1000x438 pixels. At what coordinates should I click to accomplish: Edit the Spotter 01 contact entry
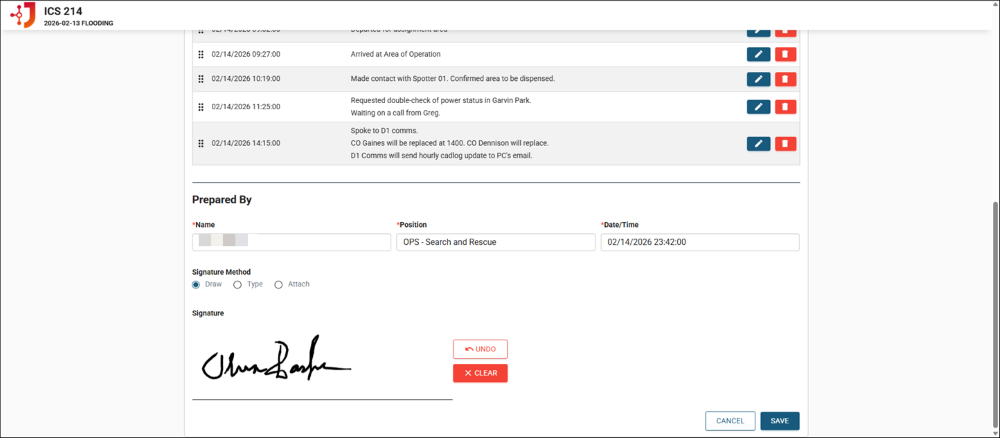click(758, 79)
